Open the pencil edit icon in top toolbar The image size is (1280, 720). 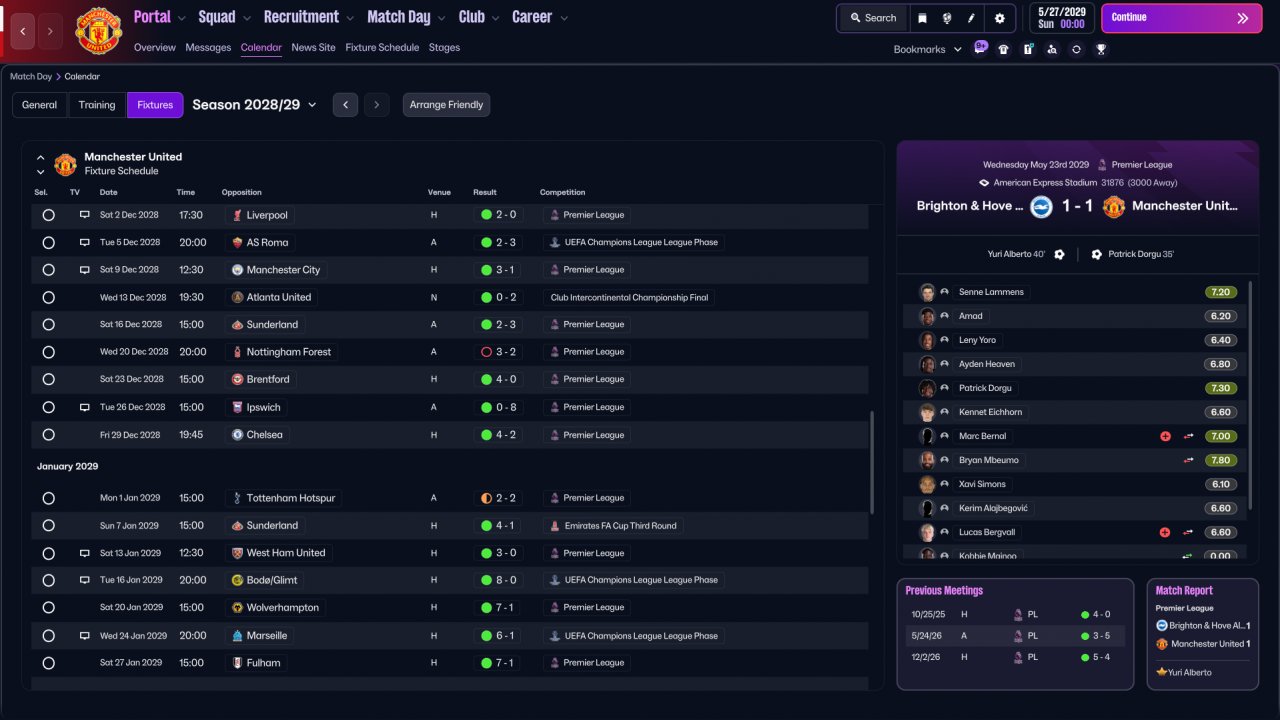click(x=972, y=18)
